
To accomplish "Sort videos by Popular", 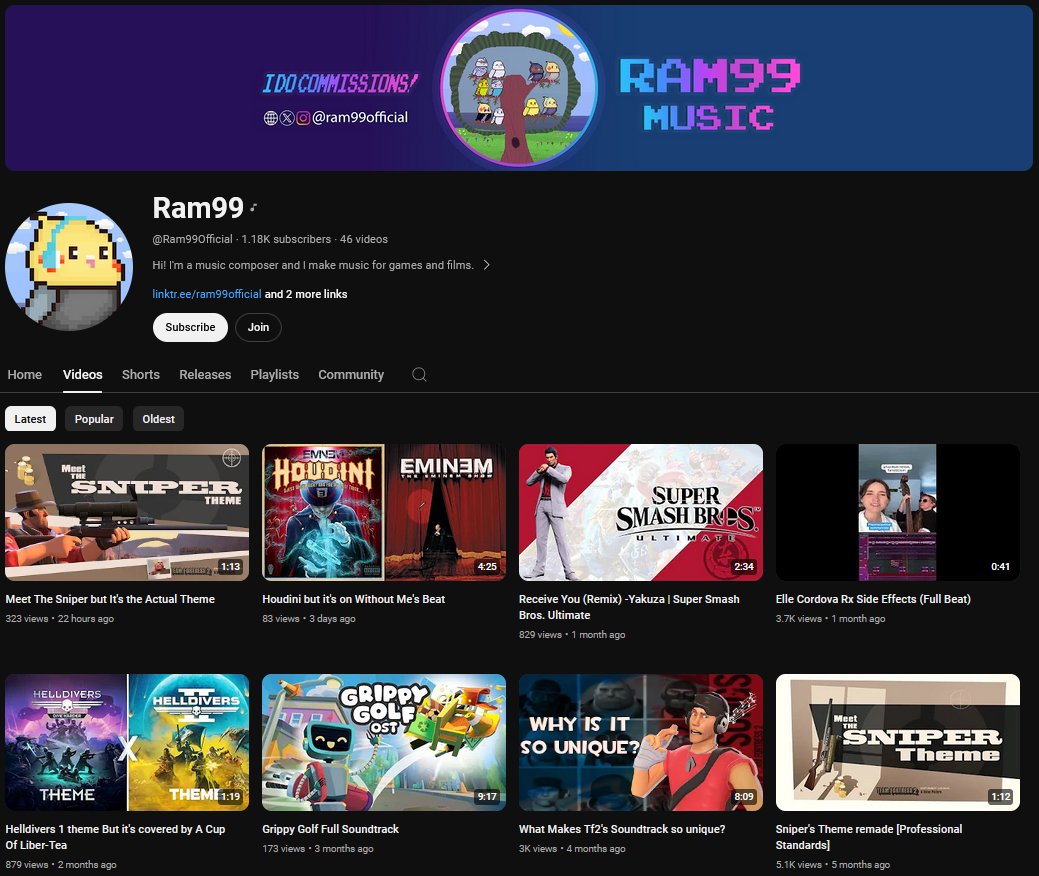I will tap(94, 419).
